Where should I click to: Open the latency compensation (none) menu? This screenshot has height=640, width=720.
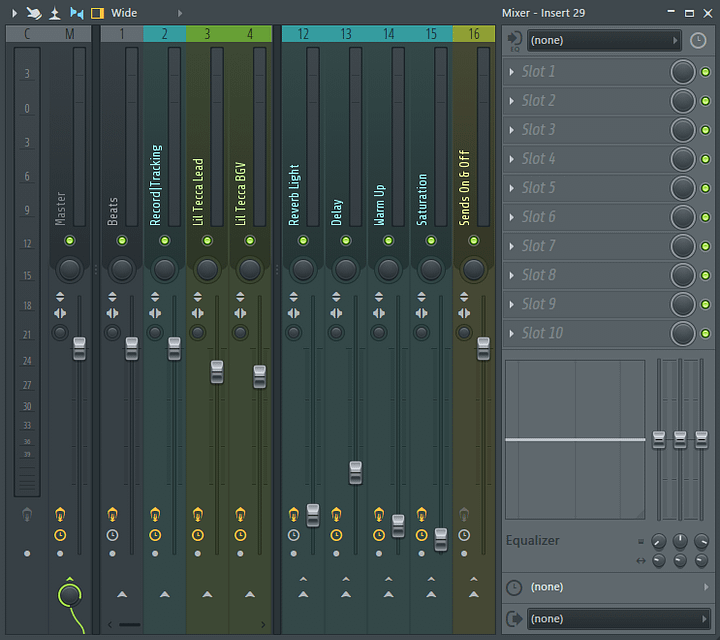[x=618, y=587]
